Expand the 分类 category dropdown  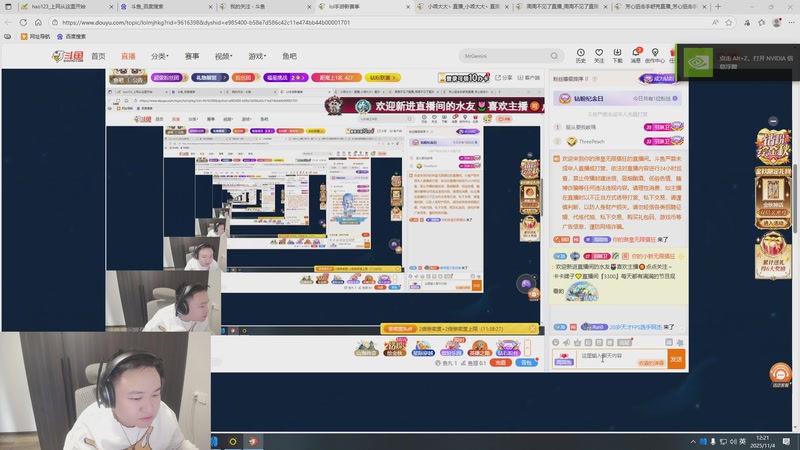[160, 56]
